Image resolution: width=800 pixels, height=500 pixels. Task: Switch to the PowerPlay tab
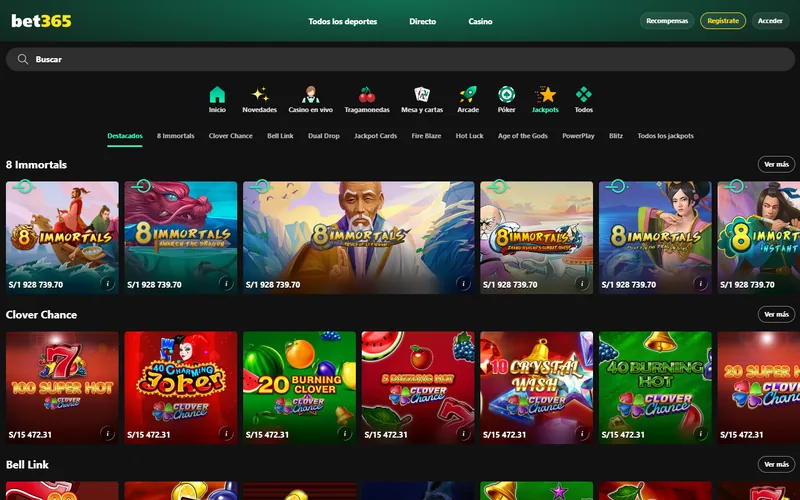tap(578, 136)
